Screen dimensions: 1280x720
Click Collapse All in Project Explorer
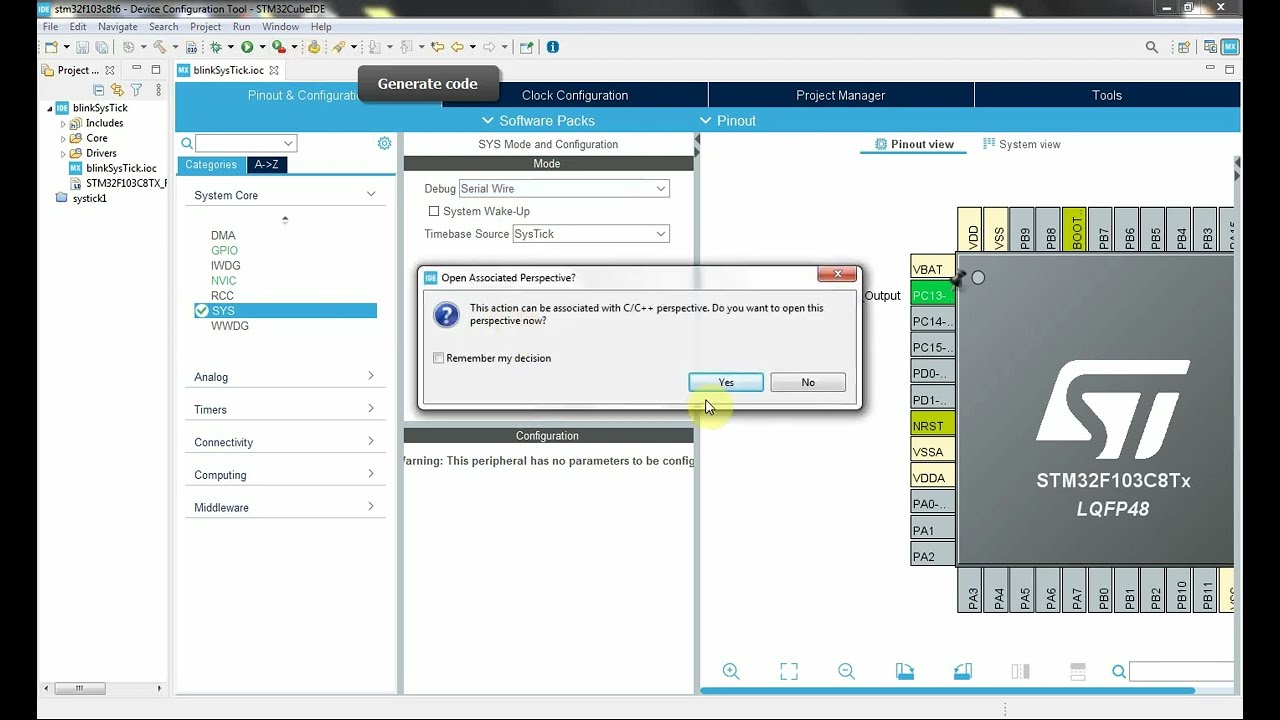[x=99, y=90]
